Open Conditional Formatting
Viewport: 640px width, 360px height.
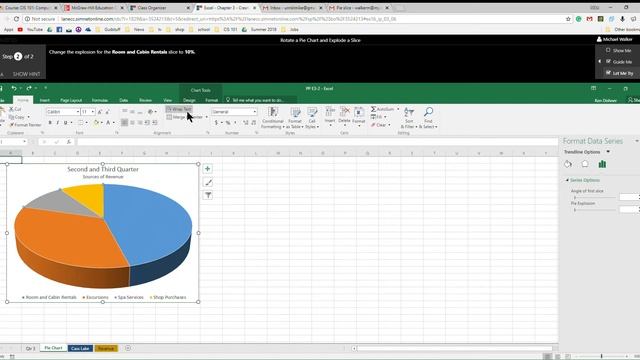point(273,118)
